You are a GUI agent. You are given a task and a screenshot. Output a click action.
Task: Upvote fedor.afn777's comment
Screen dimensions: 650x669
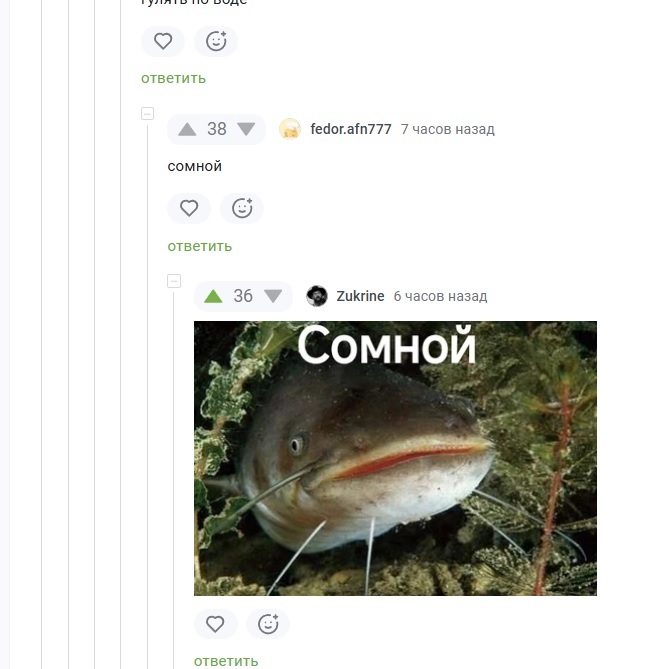[187, 129]
